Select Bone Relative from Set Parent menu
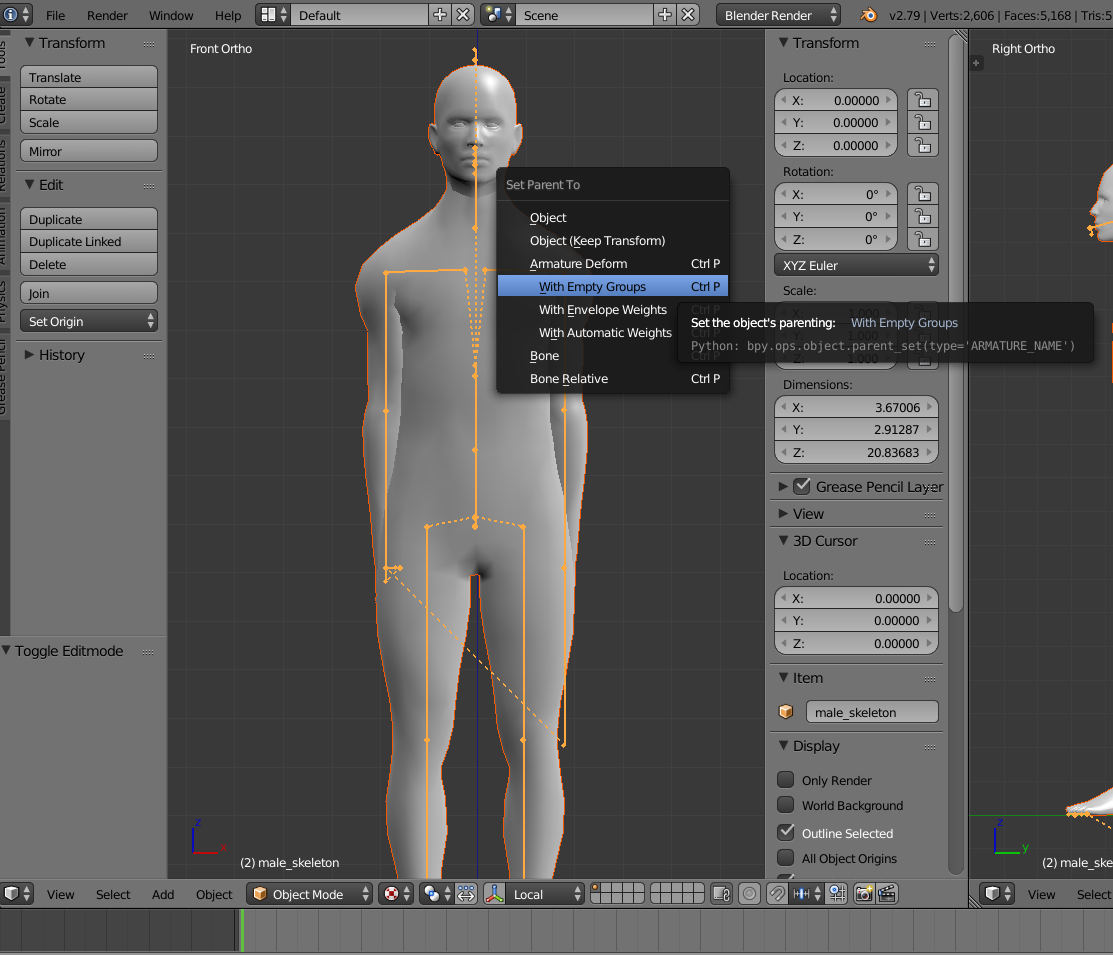The image size is (1113, 955). coord(569,379)
